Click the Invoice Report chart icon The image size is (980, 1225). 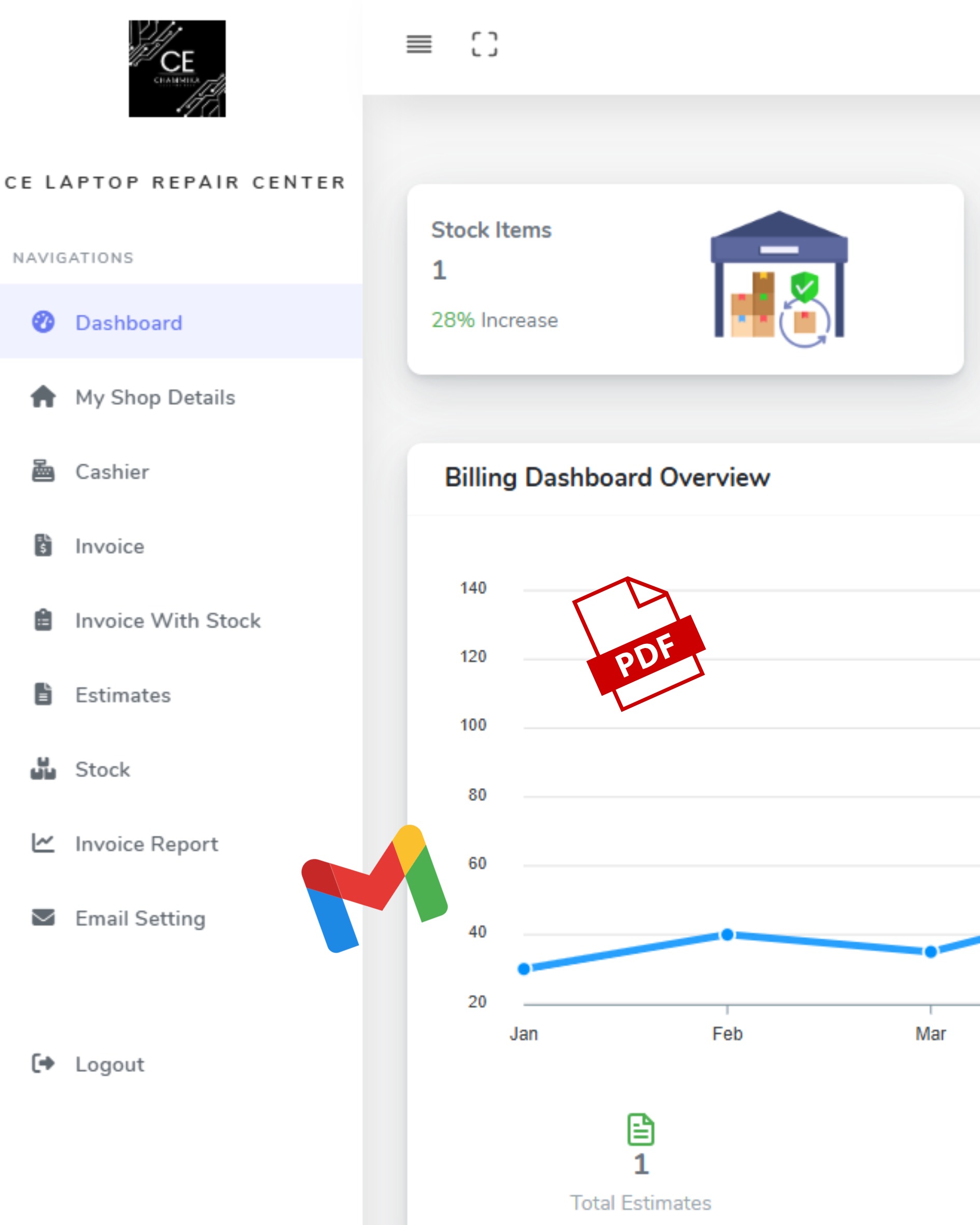[43, 843]
